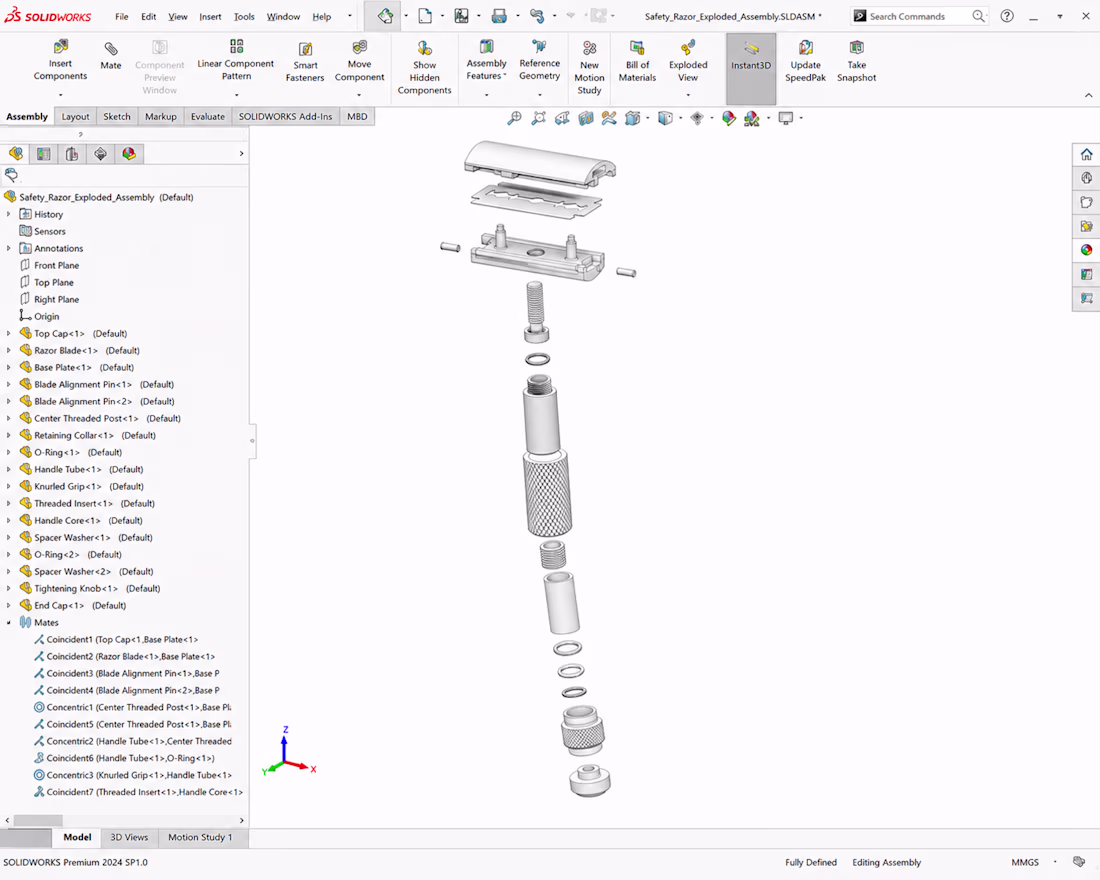1100x880 pixels.
Task: Expand the Annotations tree node
Action: tap(8, 248)
